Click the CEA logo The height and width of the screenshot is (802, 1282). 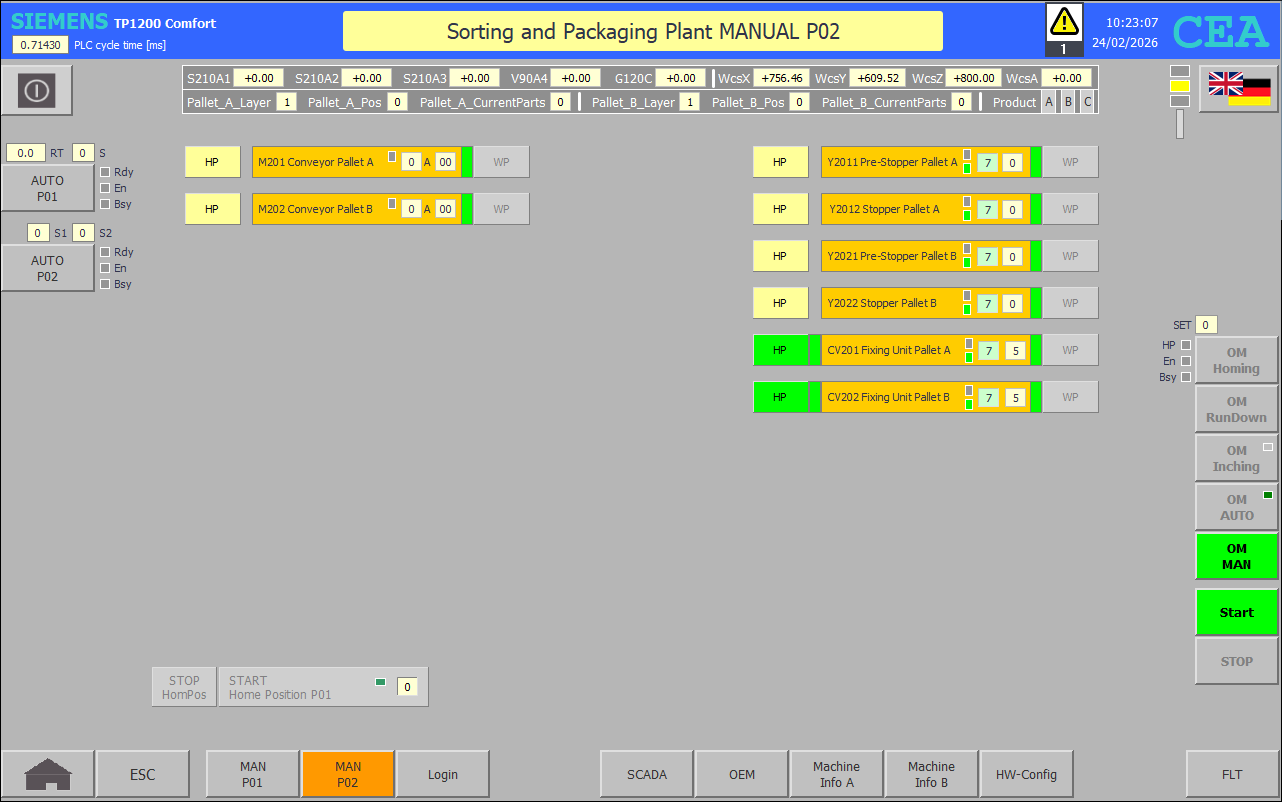click(x=1220, y=32)
